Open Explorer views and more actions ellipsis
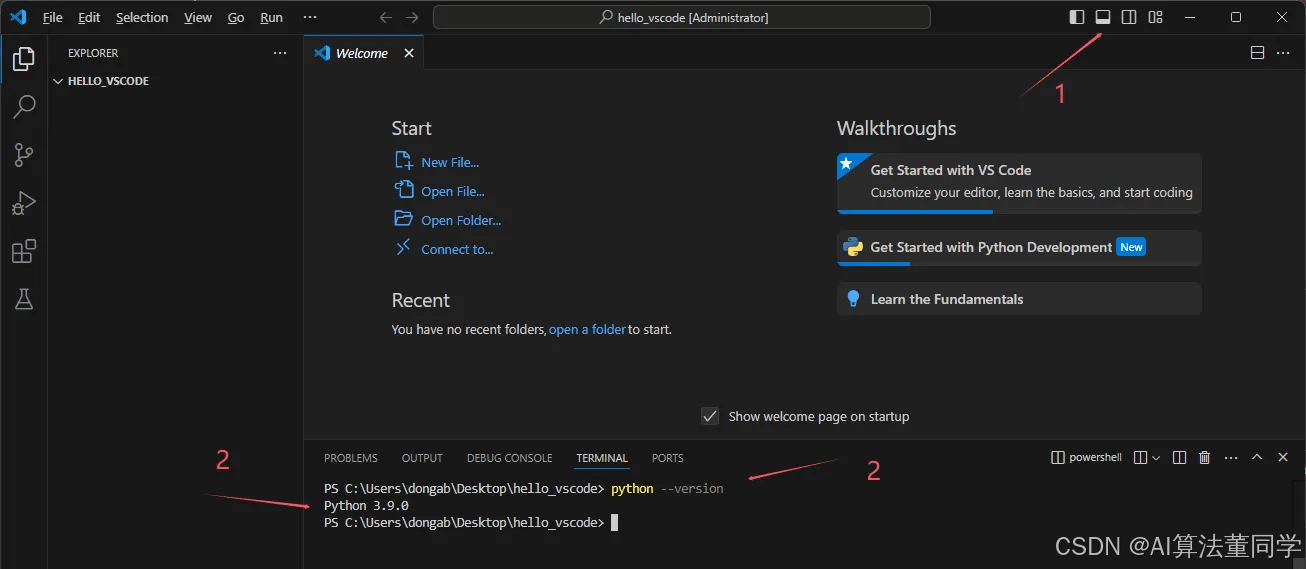This screenshot has height=569, width=1306. click(x=280, y=53)
